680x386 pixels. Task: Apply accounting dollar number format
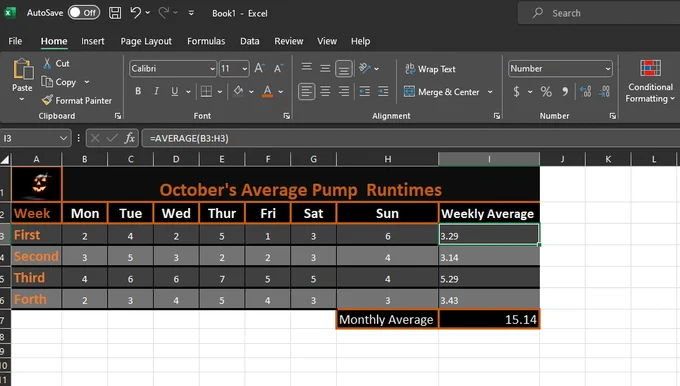click(517, 92)
